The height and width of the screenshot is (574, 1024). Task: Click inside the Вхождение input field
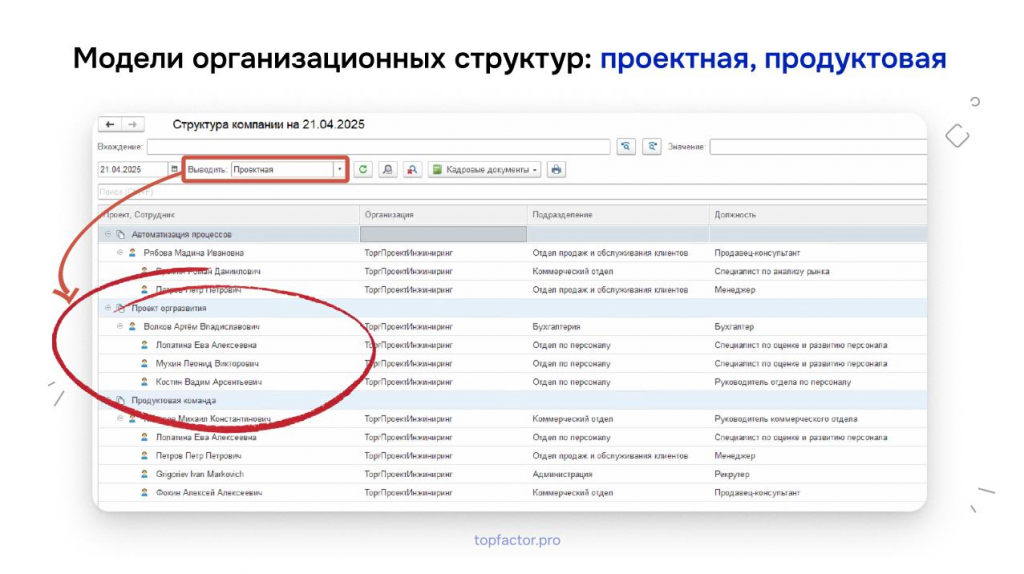379,147
